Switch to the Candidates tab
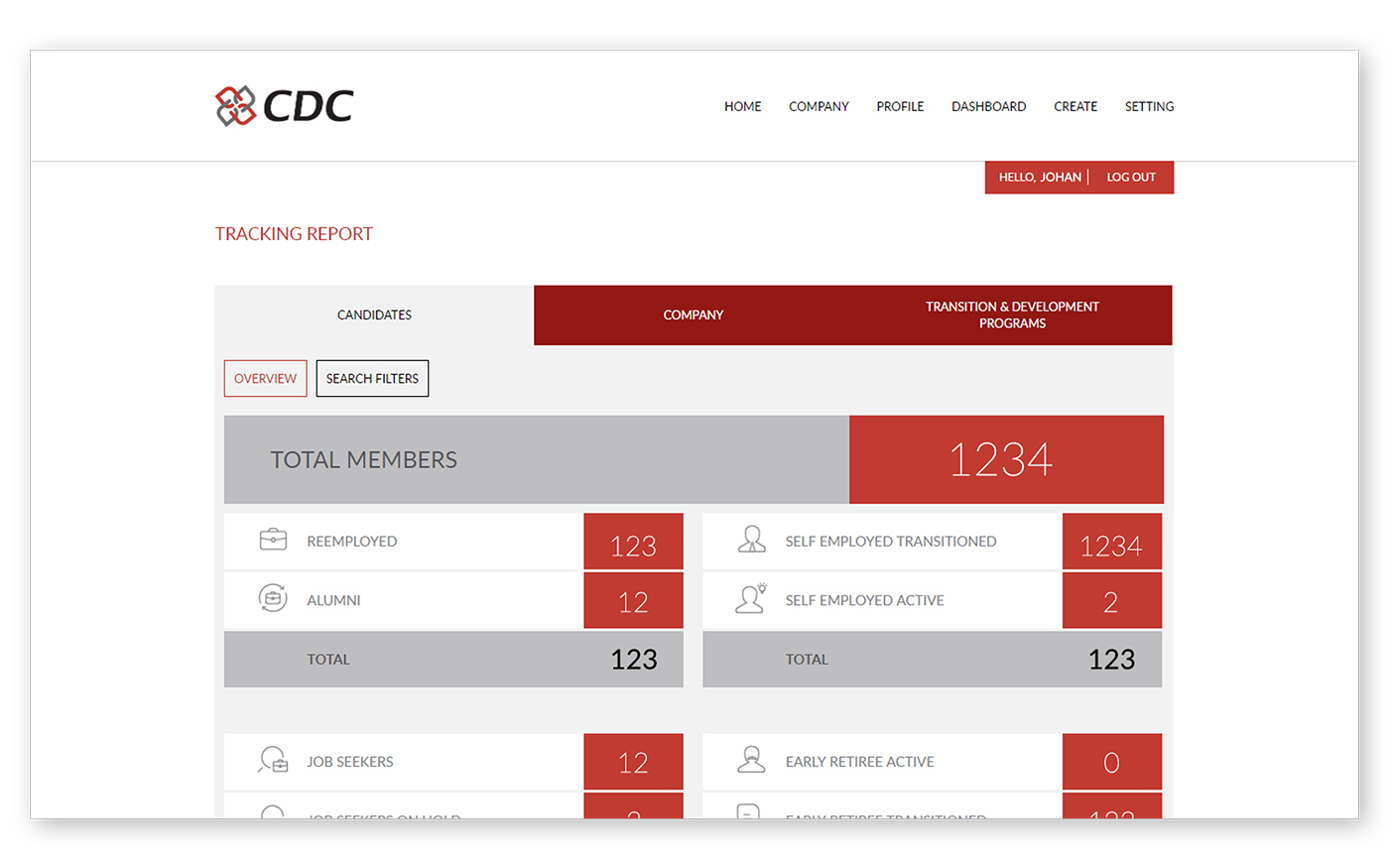 click(x=374, y=315)
